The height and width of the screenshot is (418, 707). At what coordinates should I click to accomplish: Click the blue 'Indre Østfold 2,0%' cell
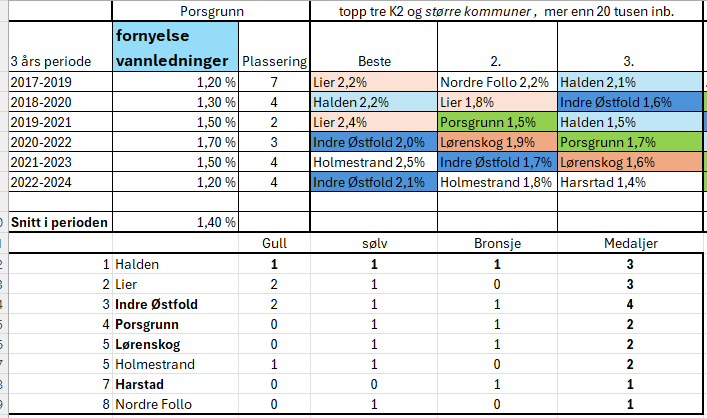373,142
